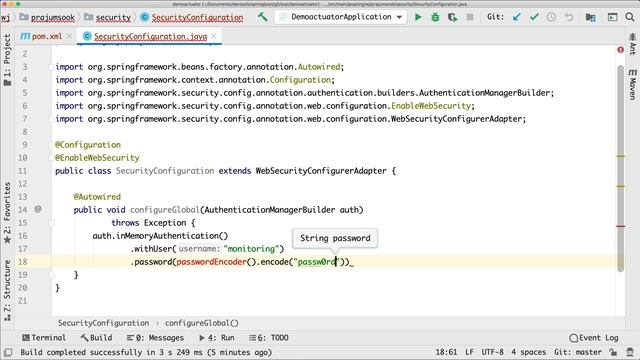Click the gutter icon on line 14

(x=38, y=209)
